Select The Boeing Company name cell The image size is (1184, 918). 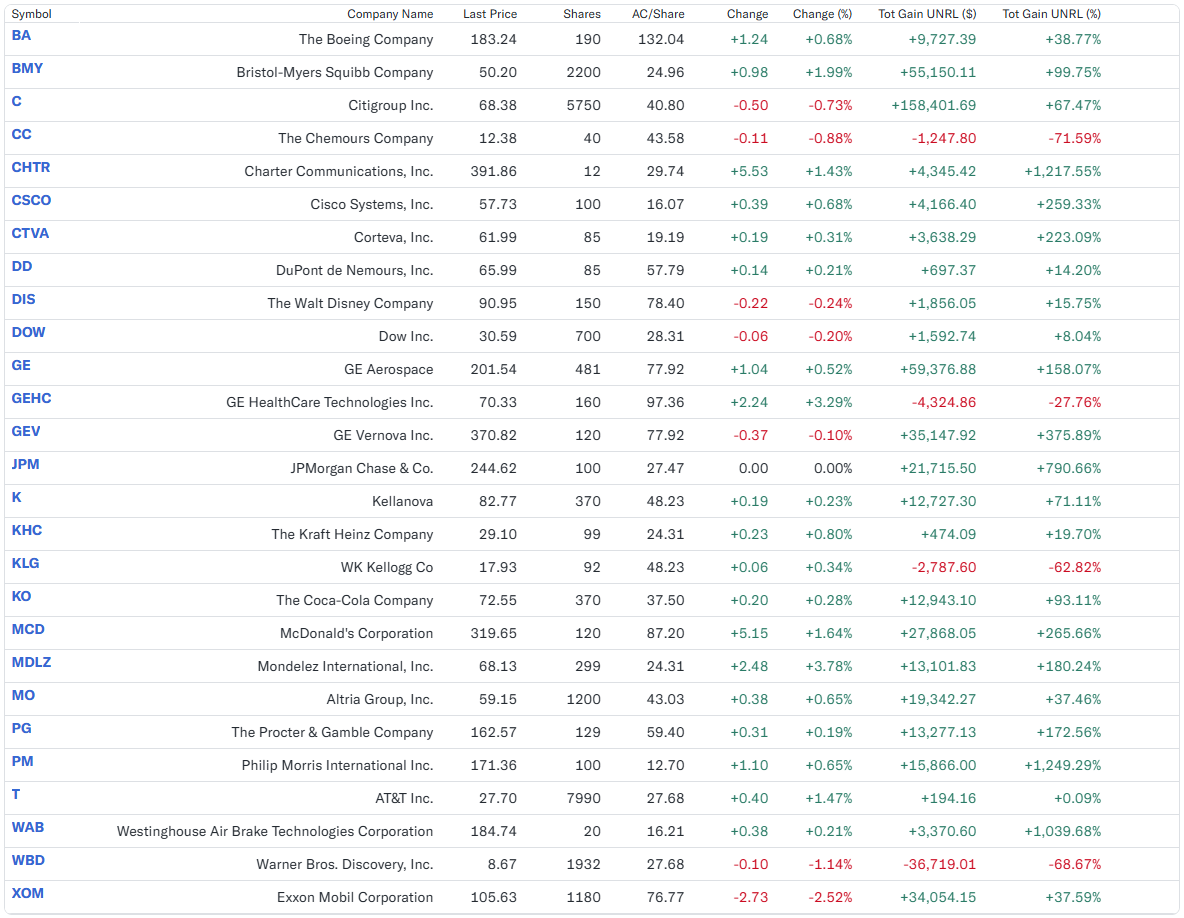tap(366, 40)
